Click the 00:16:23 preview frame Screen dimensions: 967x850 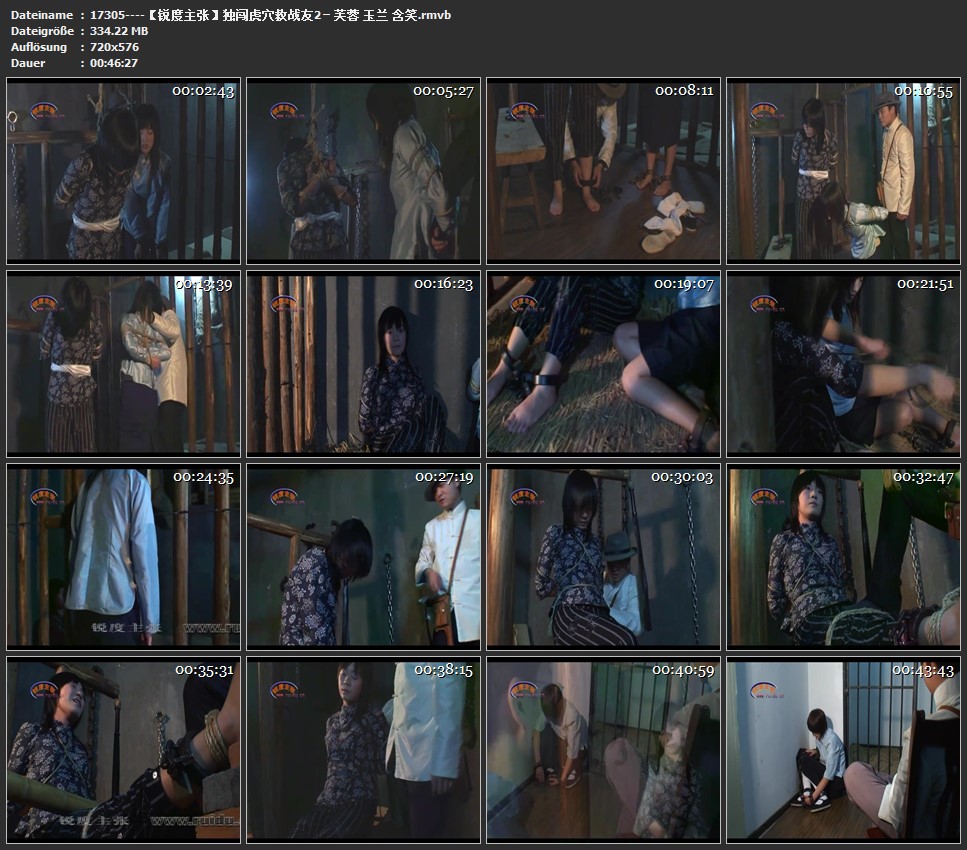click(x=363, y=364)
